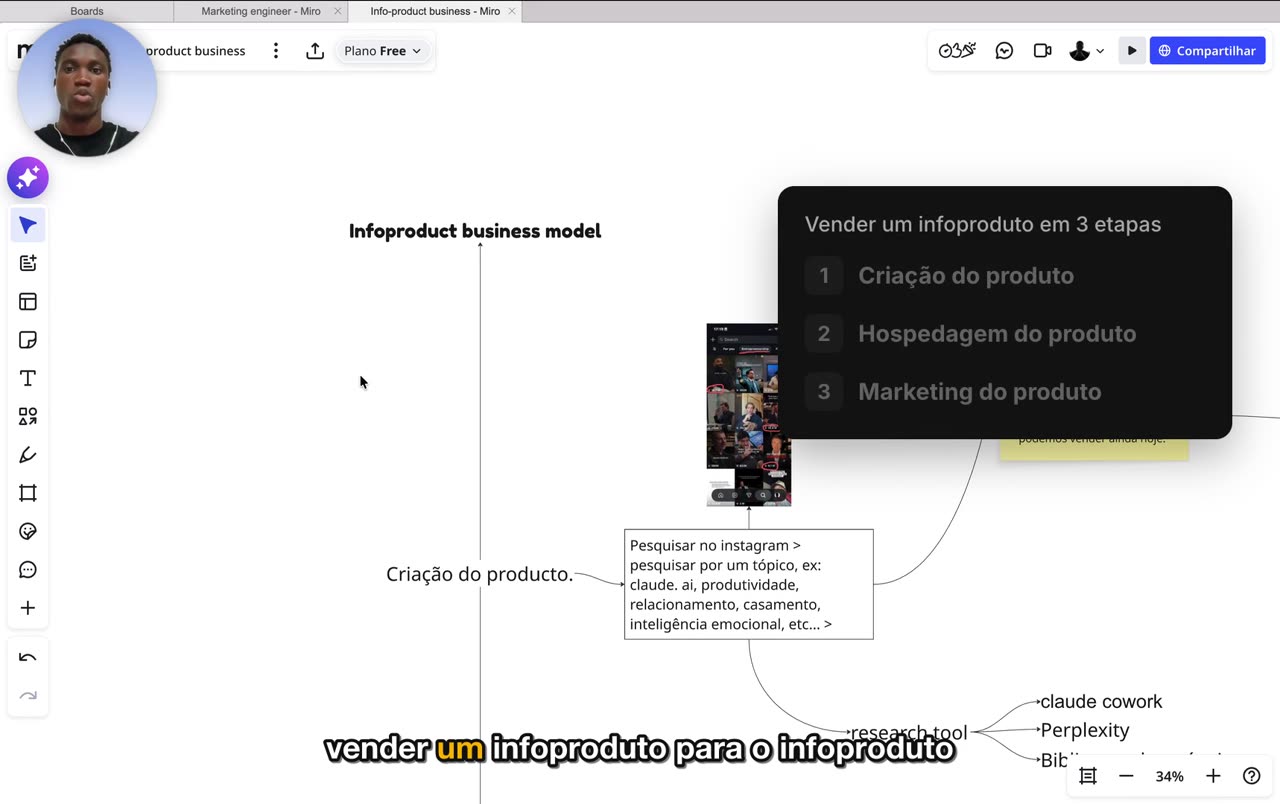Open the timer and activities tools

point(957,51)
